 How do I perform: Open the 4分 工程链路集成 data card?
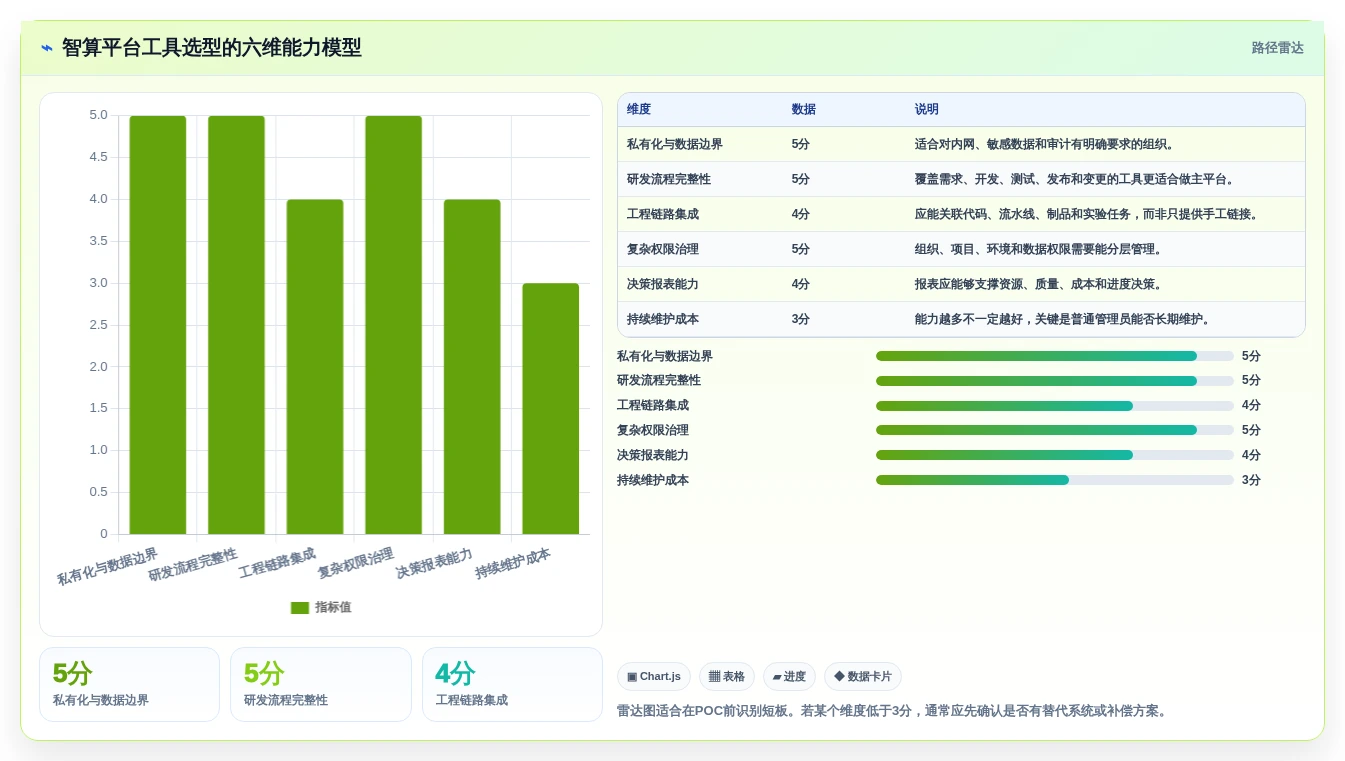pos(512,684)
